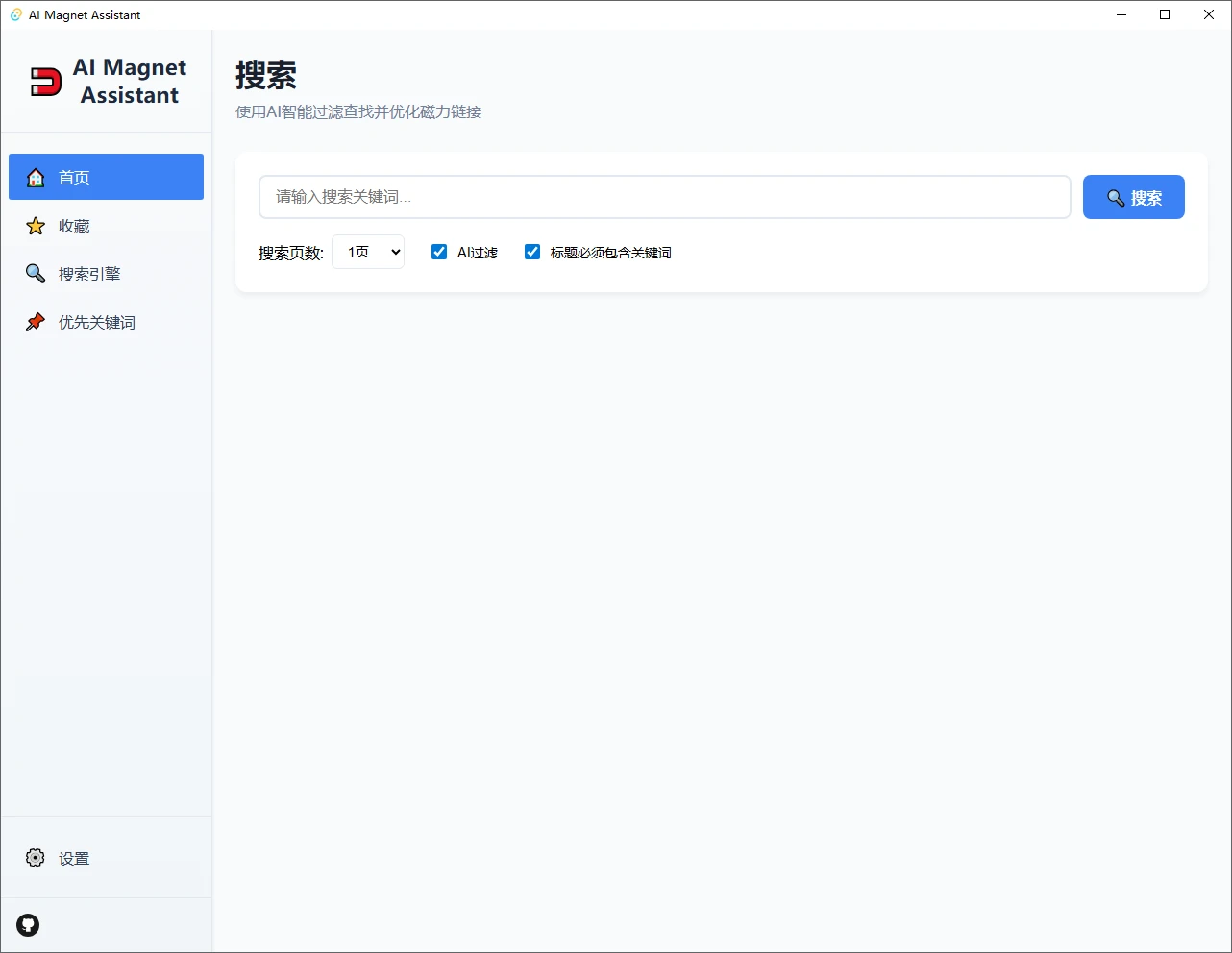Uncheck the AI过滤 checkbox
The width and height of the screenshot is (1232, 953).
point(439,252)
